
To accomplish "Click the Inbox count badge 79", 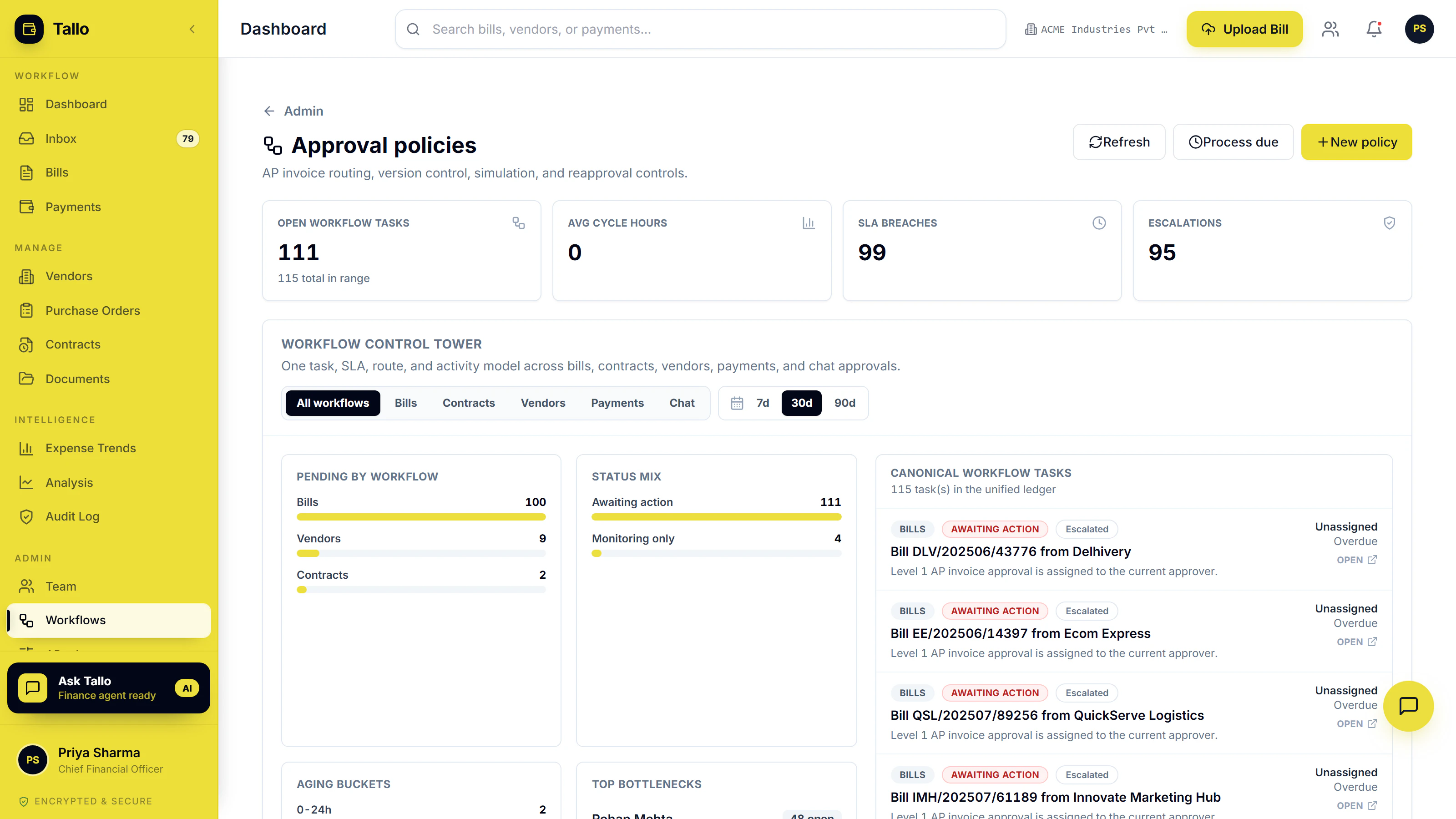I will (187, 138).
